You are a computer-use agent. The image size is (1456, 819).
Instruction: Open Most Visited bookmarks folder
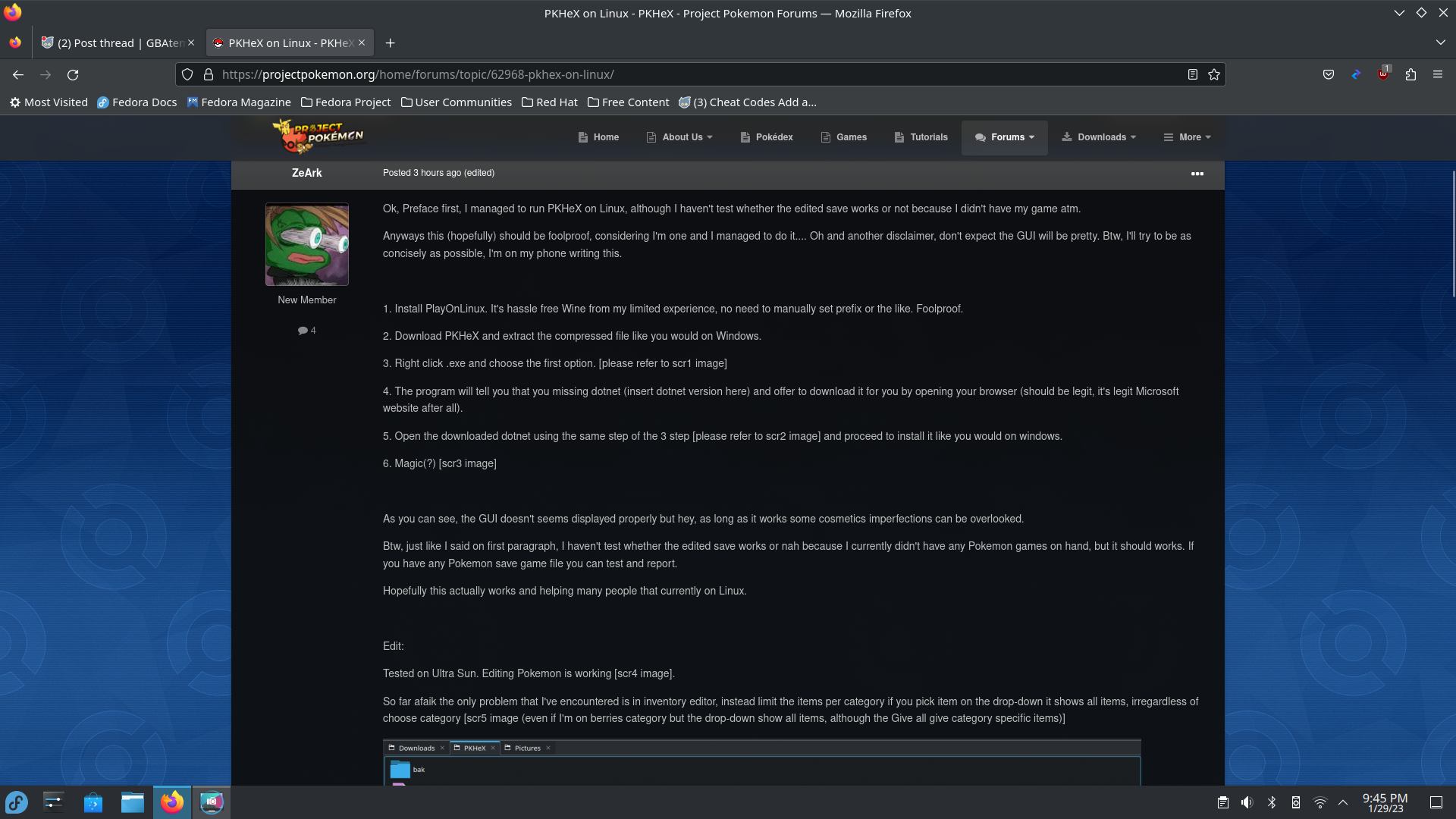[x=49, y=102]
